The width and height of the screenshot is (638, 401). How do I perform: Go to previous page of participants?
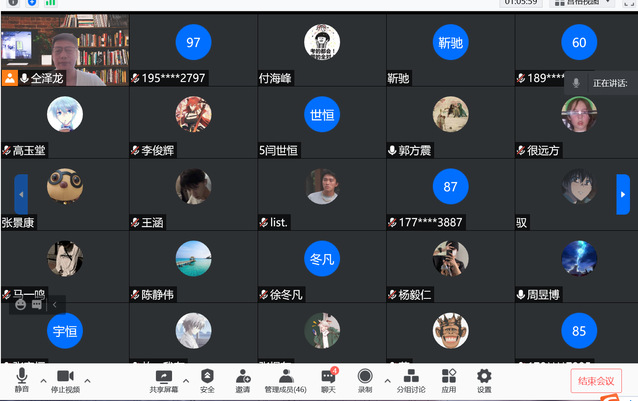(x=21, y=194)
